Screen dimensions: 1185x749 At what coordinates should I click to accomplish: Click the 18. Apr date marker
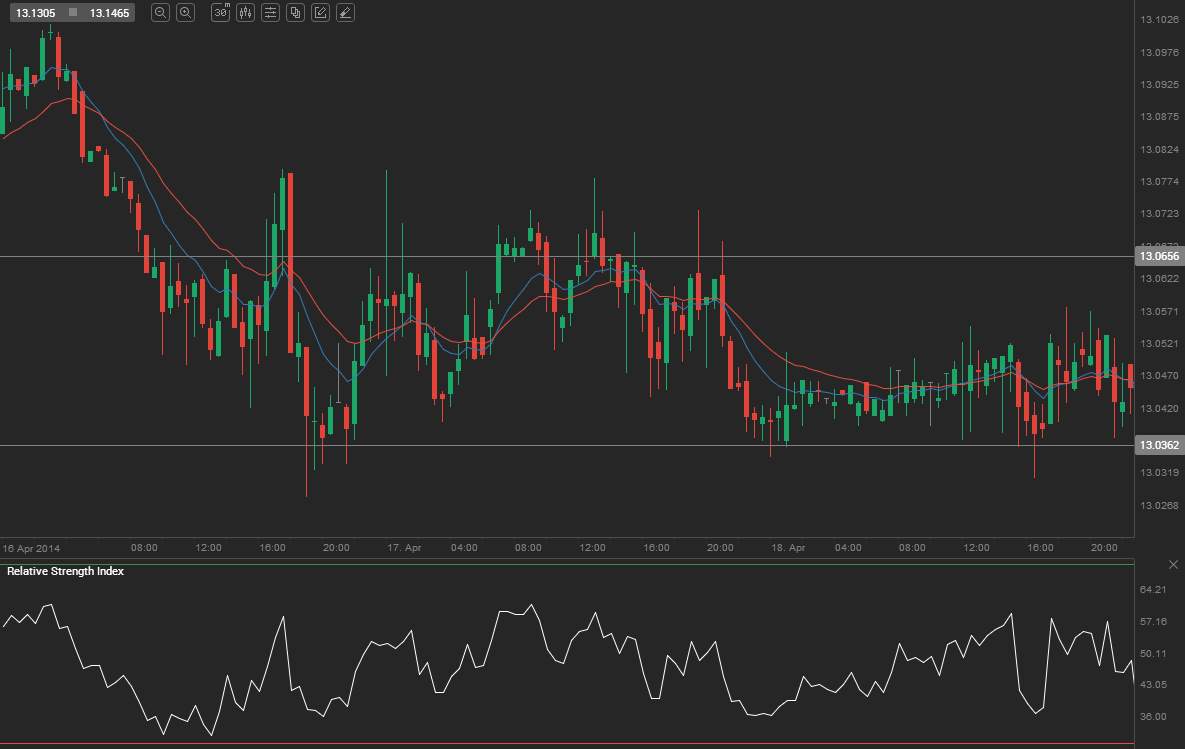point(787,548)
